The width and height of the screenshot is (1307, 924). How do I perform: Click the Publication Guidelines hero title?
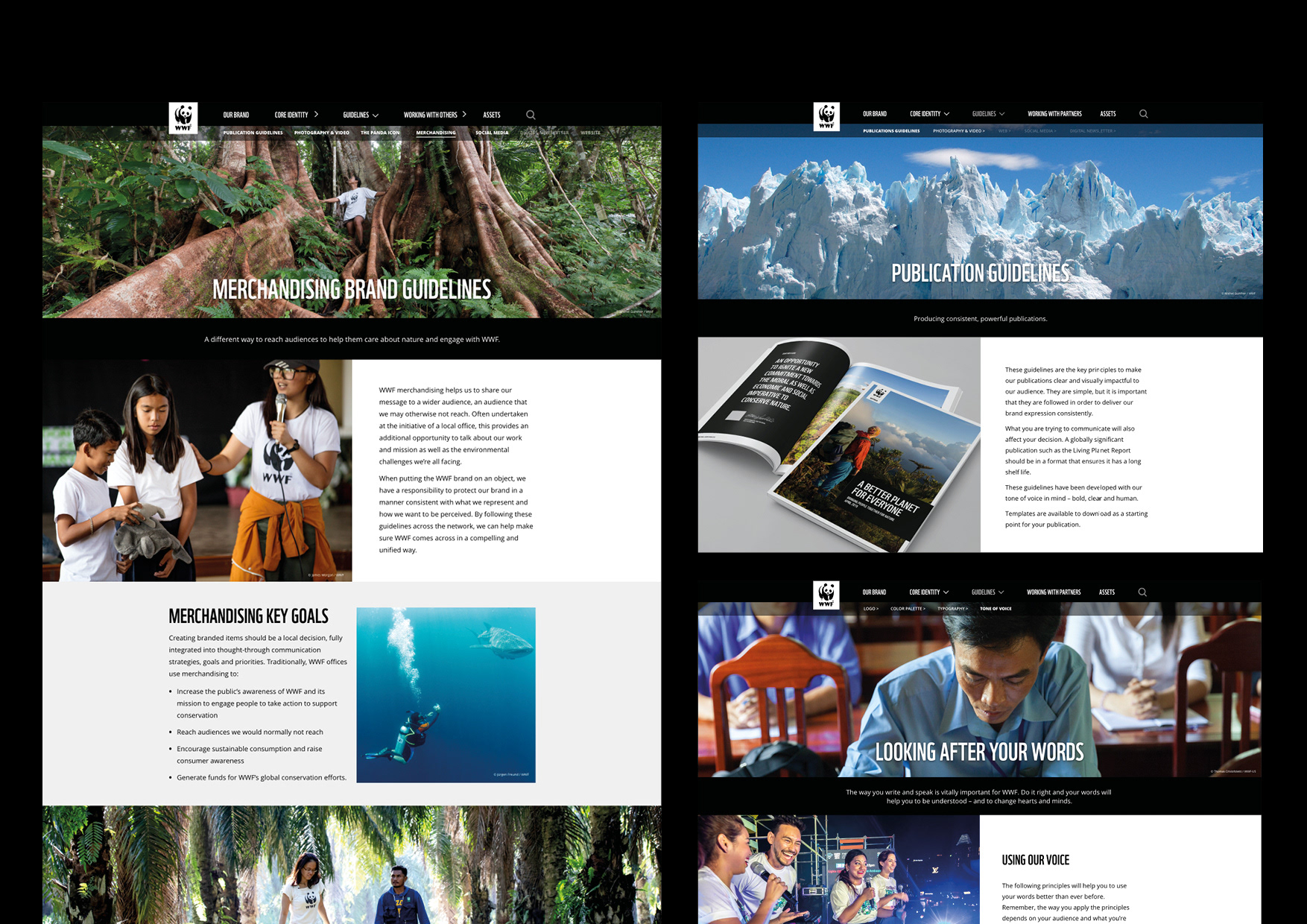(981, 273)
